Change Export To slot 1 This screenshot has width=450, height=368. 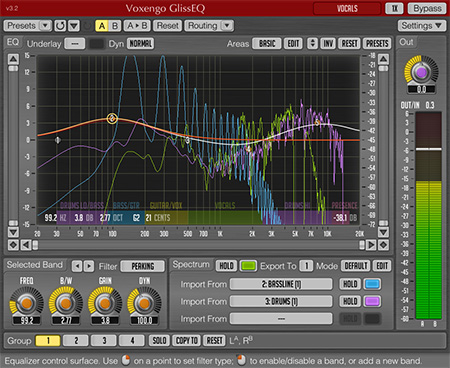[306, 266]
